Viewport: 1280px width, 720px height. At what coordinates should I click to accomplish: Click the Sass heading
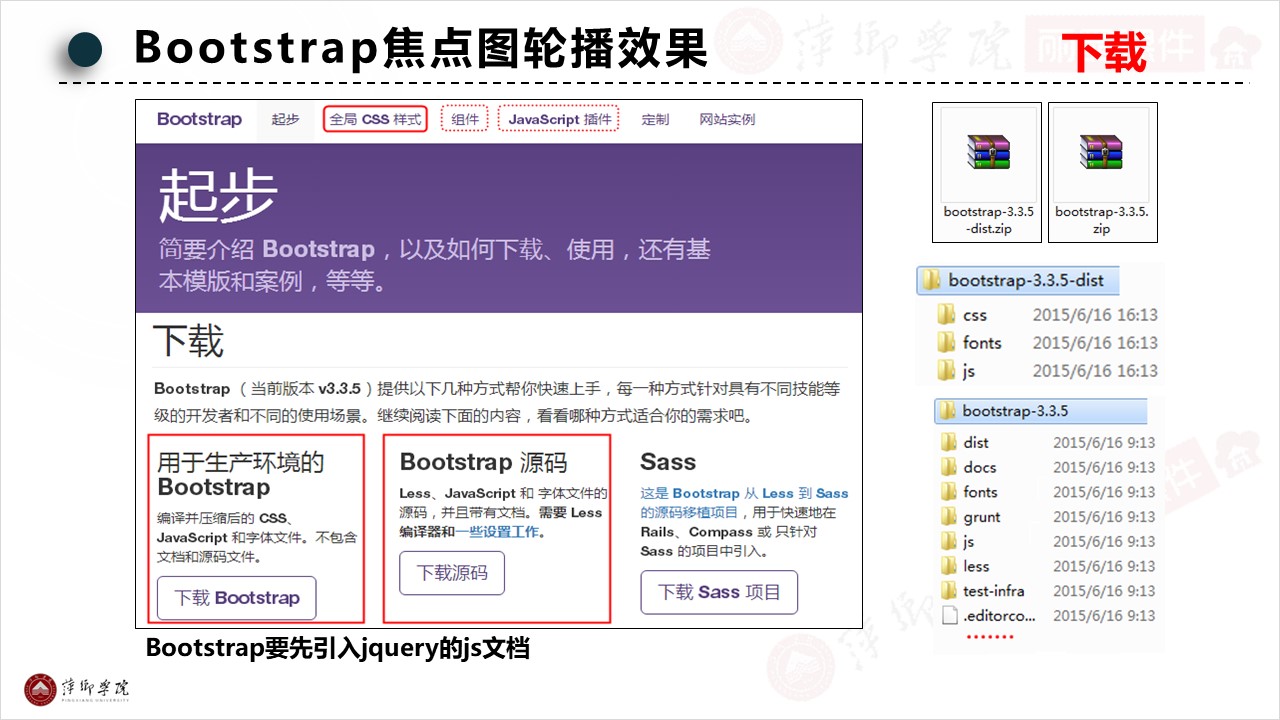click(x=668, y=462)
